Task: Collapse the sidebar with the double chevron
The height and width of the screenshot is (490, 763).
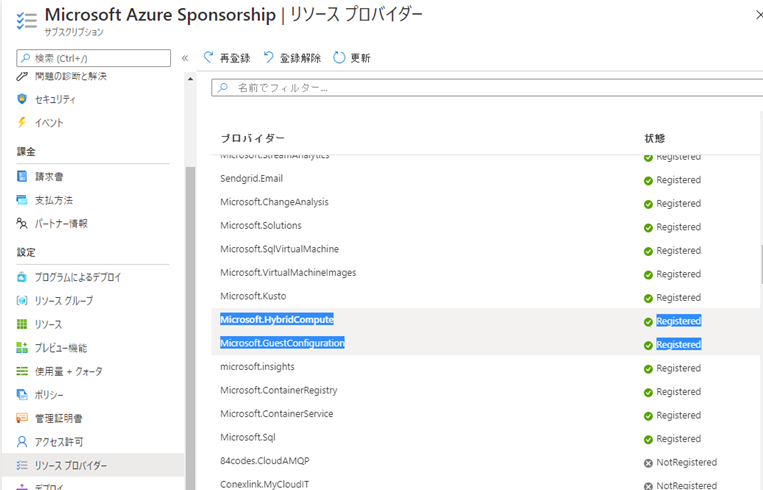Action: (185, 58)
